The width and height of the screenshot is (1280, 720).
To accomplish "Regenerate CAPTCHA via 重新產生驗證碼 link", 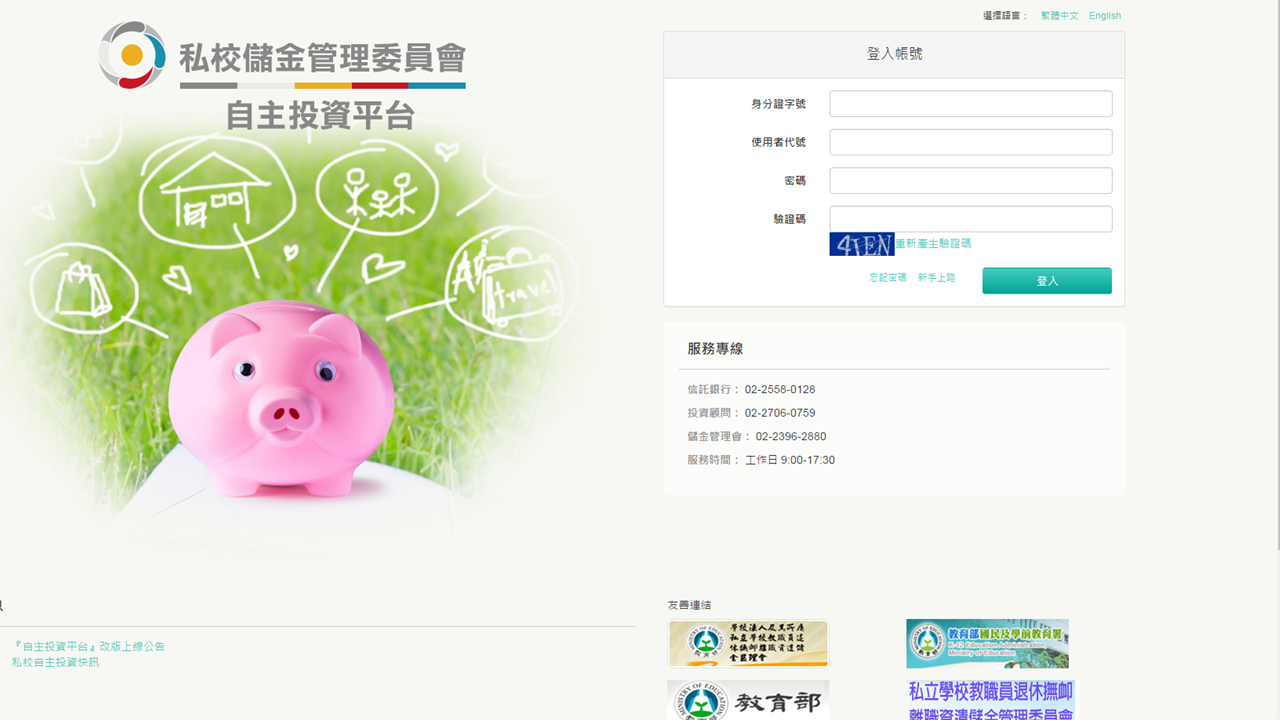I will [x=933, y=243].
